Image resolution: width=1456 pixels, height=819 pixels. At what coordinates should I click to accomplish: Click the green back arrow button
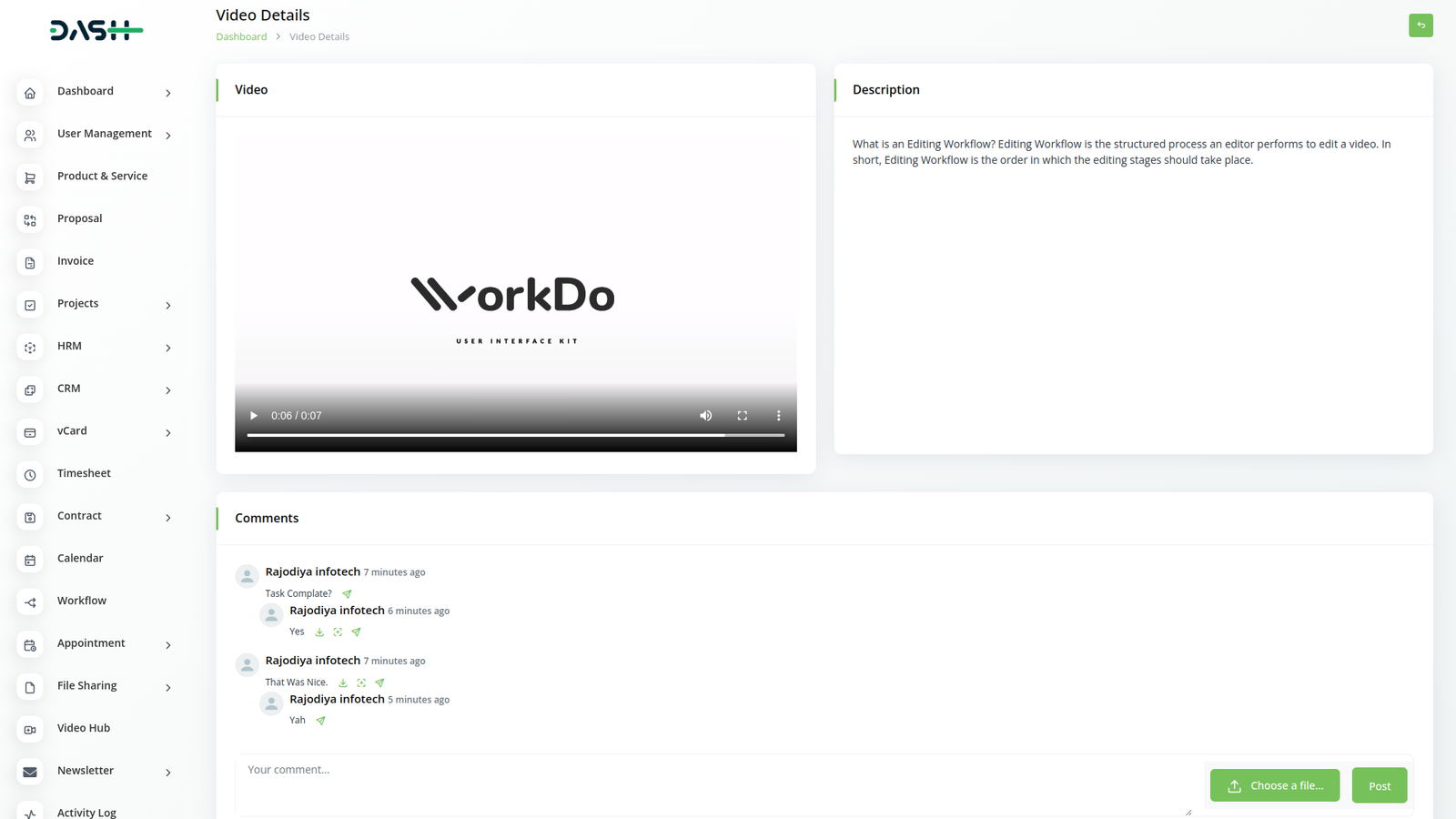[1420, 25]
